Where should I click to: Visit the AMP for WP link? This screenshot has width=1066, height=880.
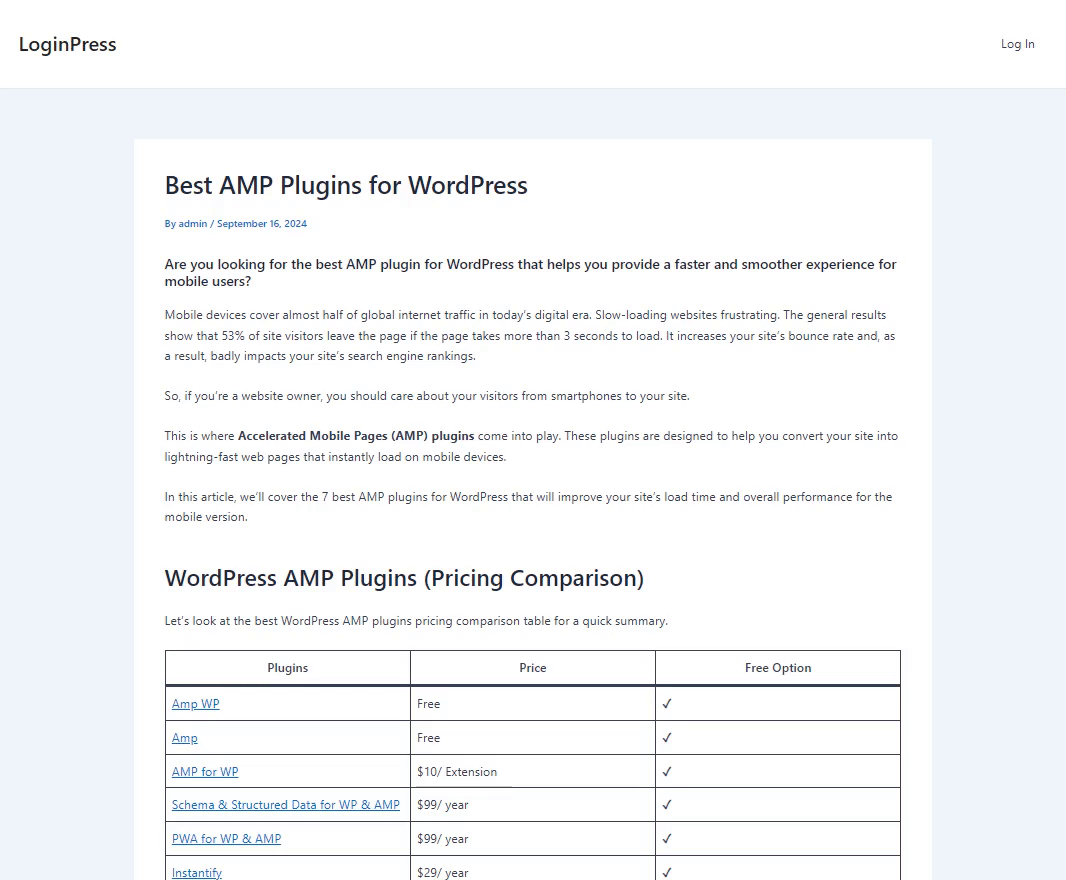[x=205, y=772]
